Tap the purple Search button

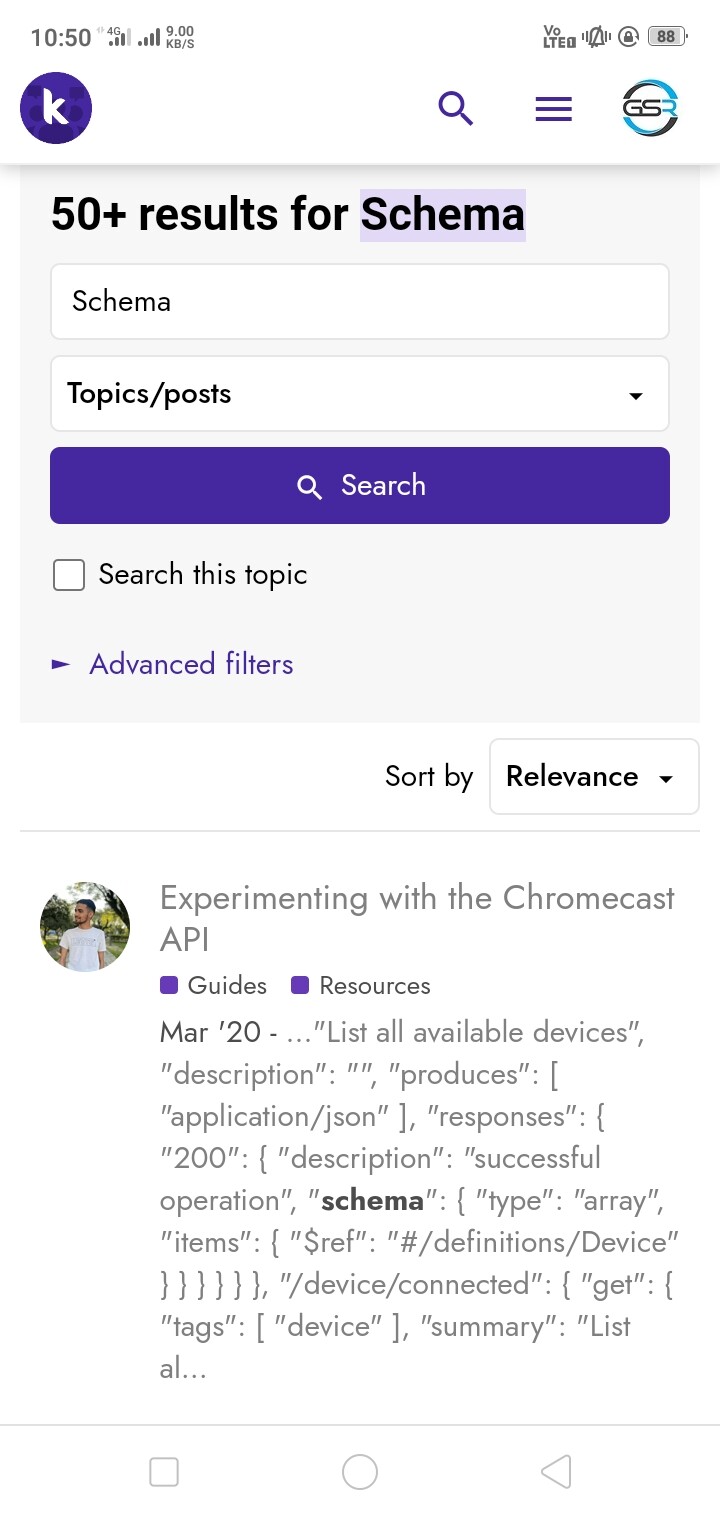(x=360, y=485)
